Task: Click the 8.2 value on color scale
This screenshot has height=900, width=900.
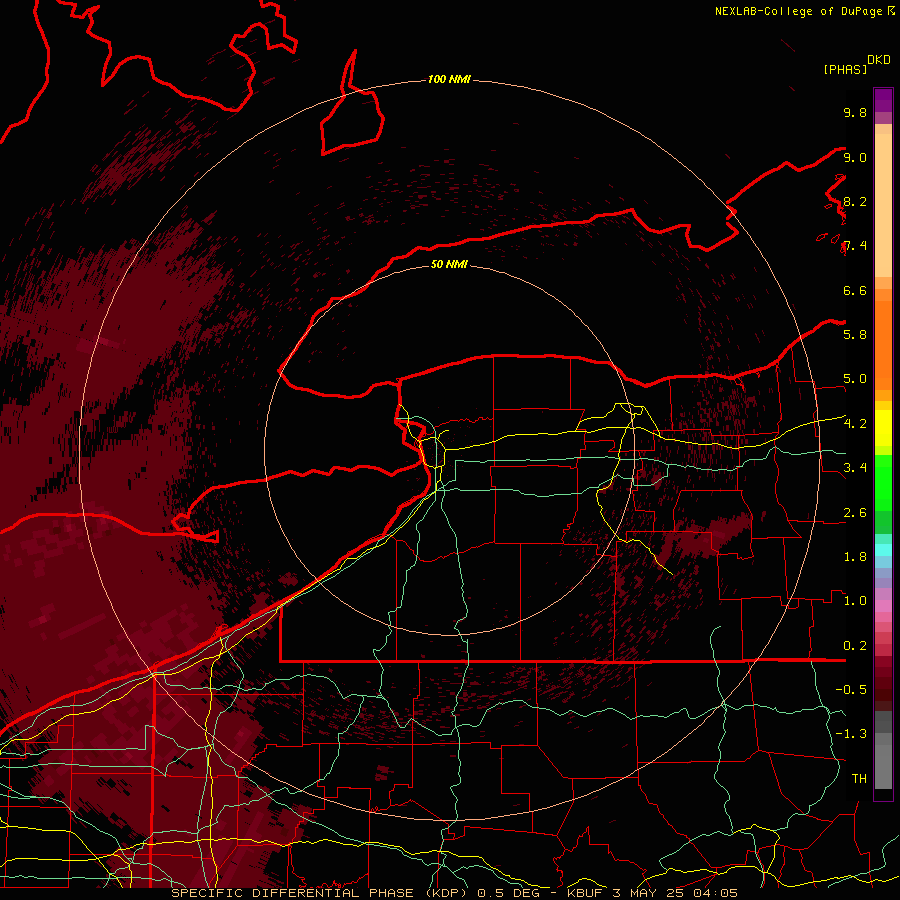Action: coord(855,202)
